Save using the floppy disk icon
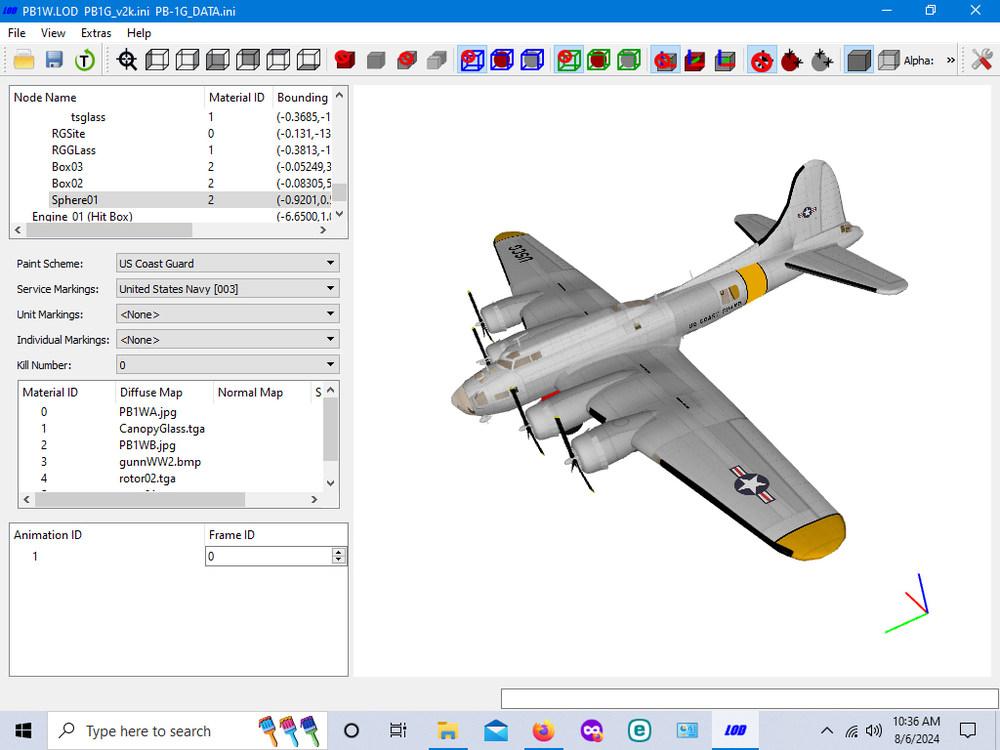The width and height of the screenshot is (1000, 750). point(54,61)
